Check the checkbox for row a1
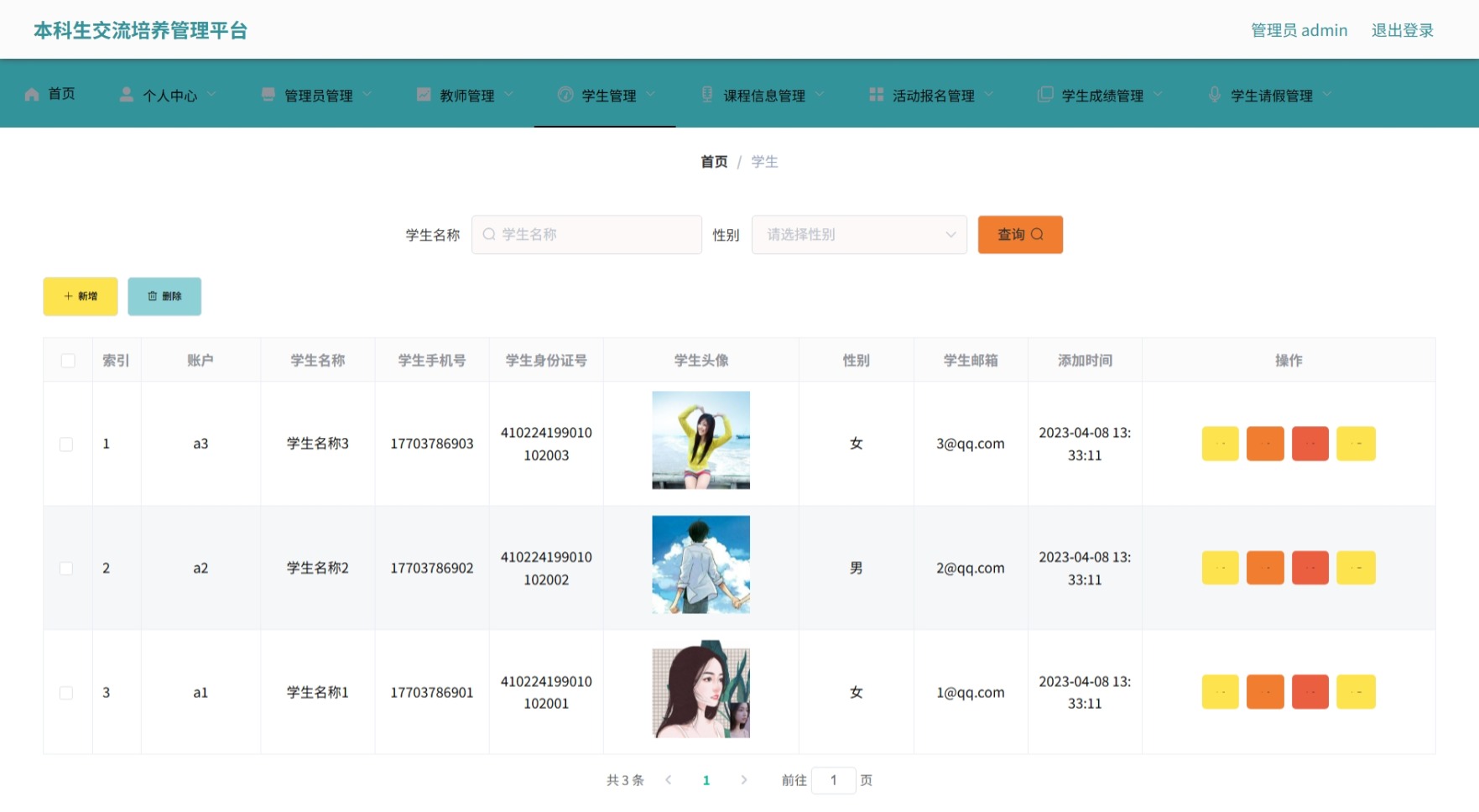 66,693
